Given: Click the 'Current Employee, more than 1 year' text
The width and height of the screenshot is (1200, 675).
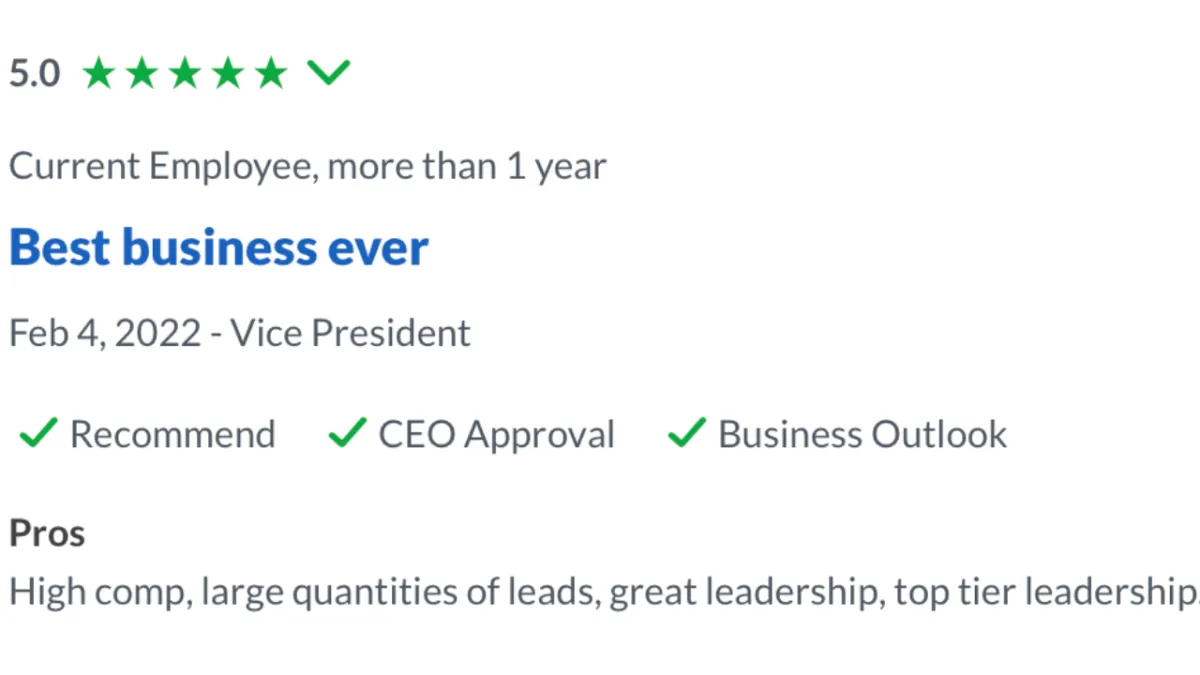Looking at the screenshot, I should tap(308, 166).
